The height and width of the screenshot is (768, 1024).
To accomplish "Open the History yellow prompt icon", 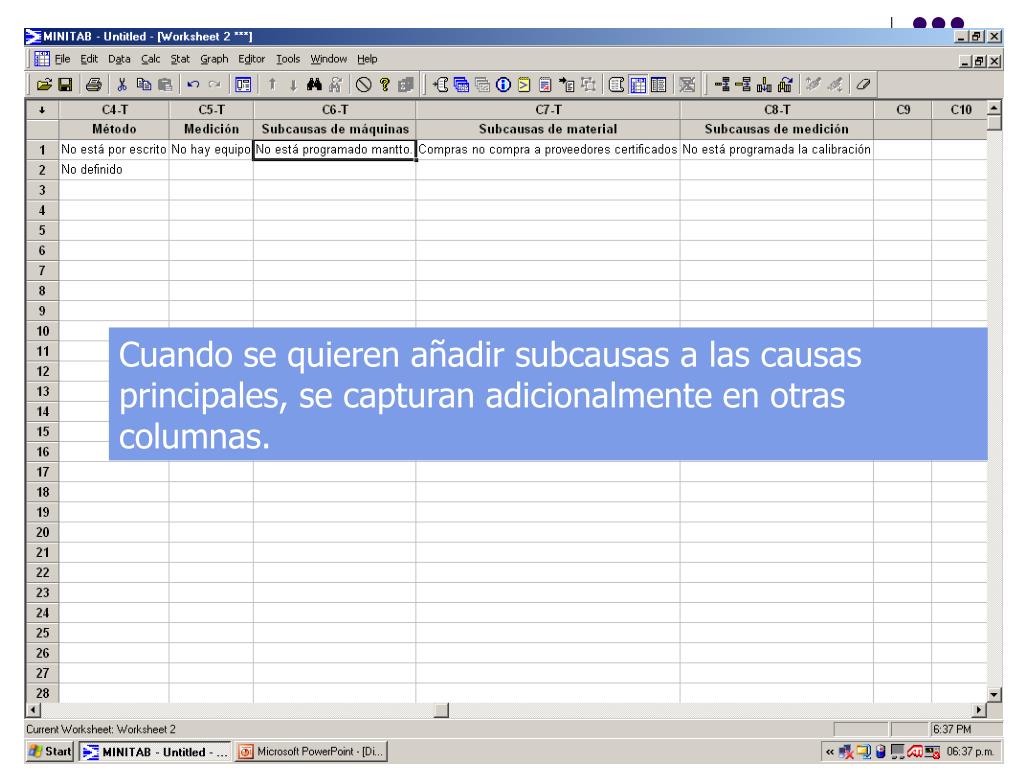I will (524, 84).
